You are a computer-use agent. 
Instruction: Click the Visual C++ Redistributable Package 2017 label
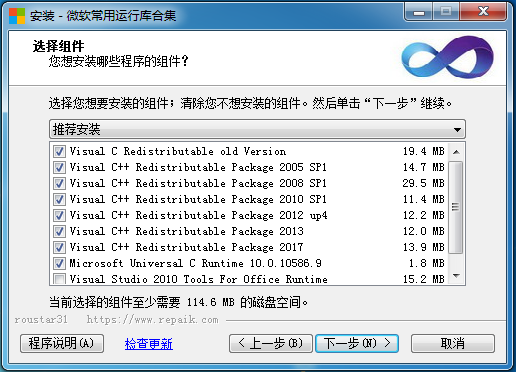[x=187, y=247]
